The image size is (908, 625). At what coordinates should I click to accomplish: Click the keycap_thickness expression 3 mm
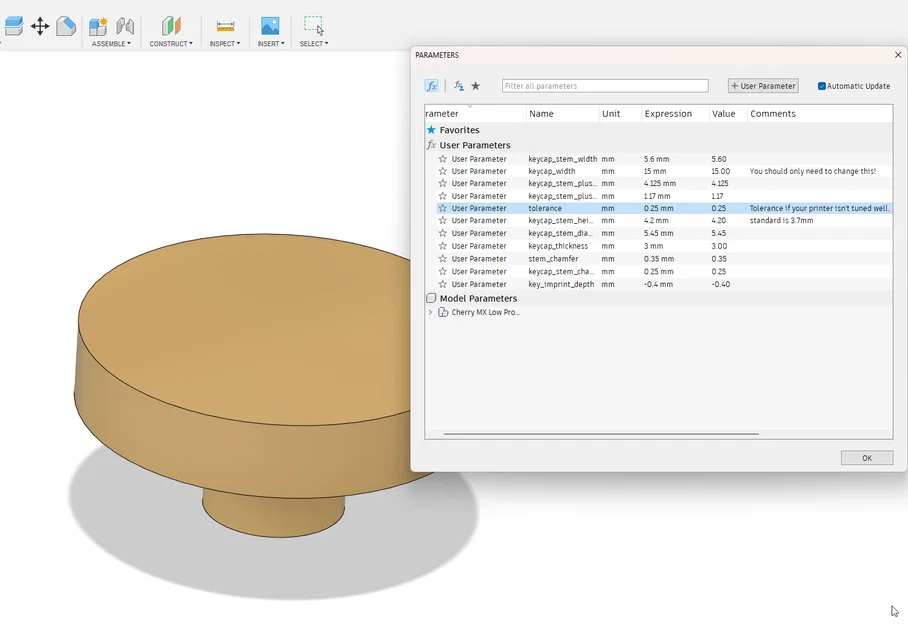click(x=654, y=246)
